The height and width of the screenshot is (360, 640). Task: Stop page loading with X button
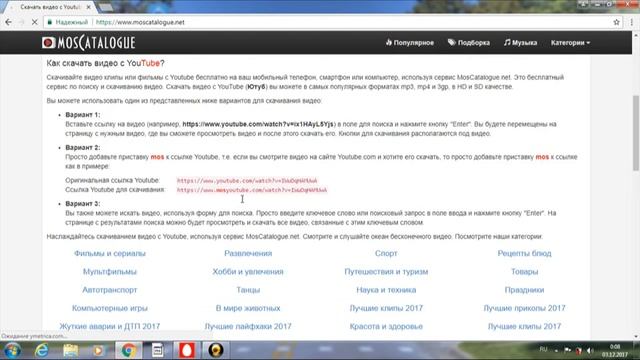[x=35, y=22]
